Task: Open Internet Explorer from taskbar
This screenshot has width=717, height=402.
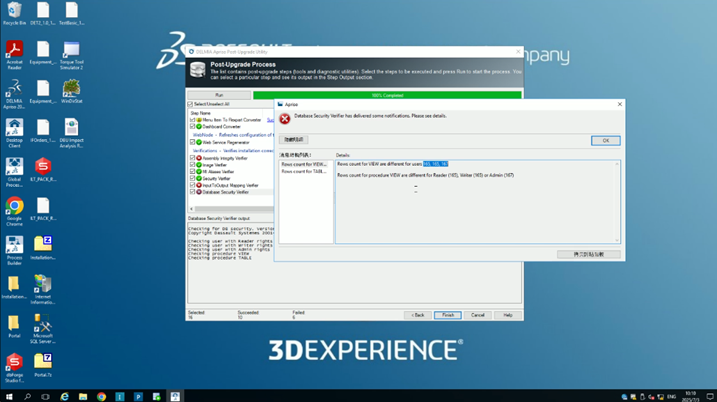Action: [64, 397]
